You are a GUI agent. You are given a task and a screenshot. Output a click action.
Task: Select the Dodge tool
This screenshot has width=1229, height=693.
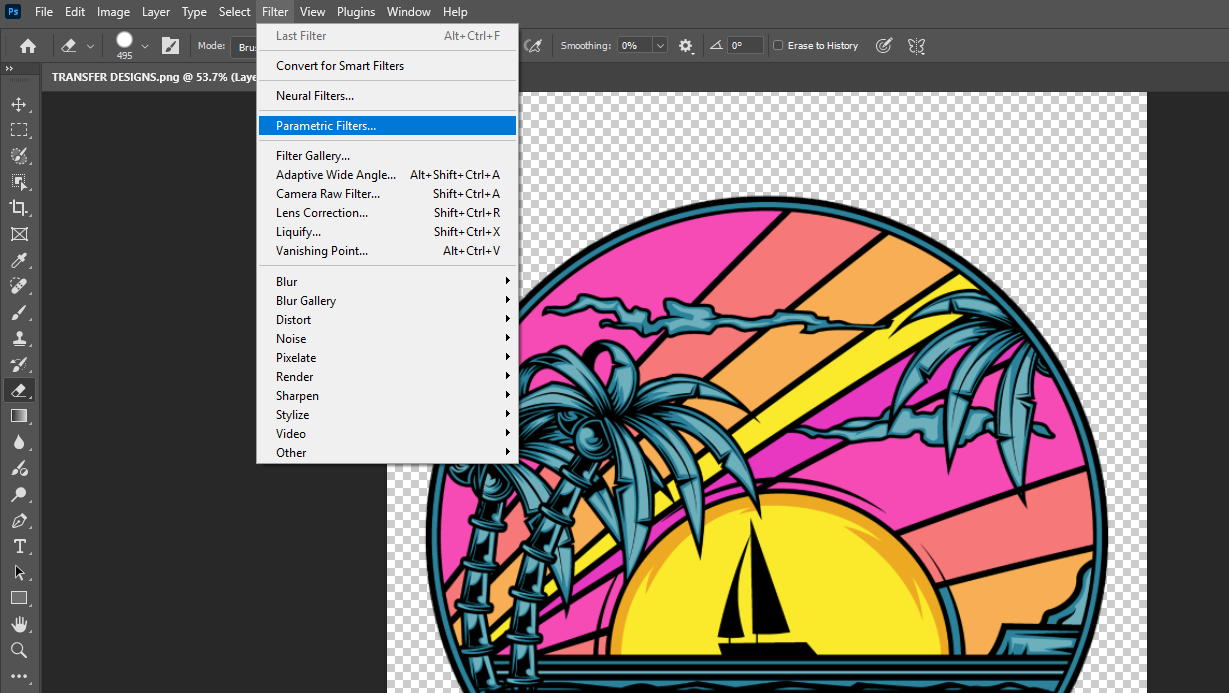coord(19,494)
